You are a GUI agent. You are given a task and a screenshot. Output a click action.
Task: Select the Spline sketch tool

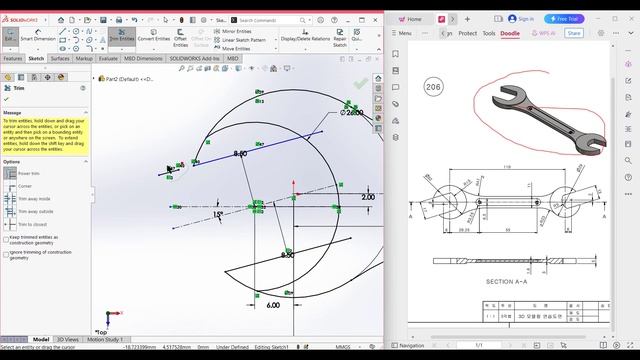89,31
